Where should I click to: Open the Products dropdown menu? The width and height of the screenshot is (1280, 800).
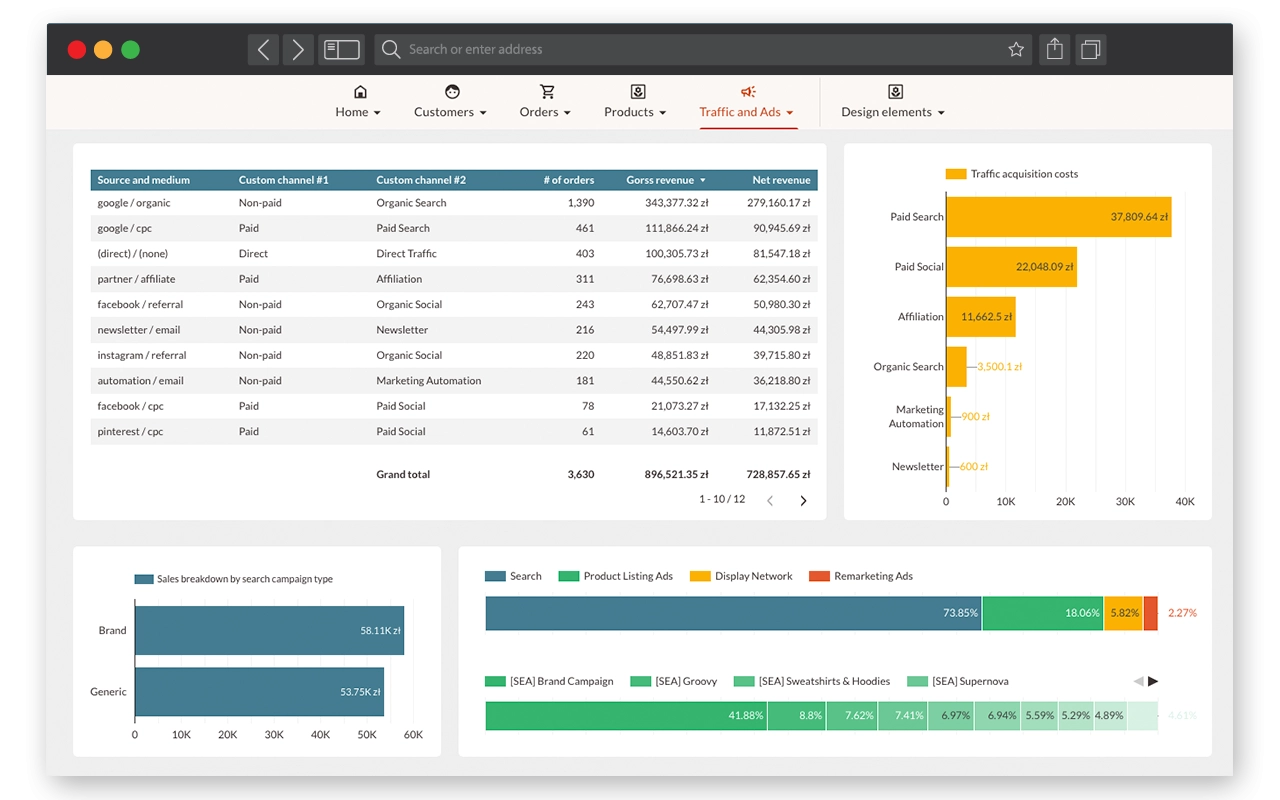pos(635,112)
